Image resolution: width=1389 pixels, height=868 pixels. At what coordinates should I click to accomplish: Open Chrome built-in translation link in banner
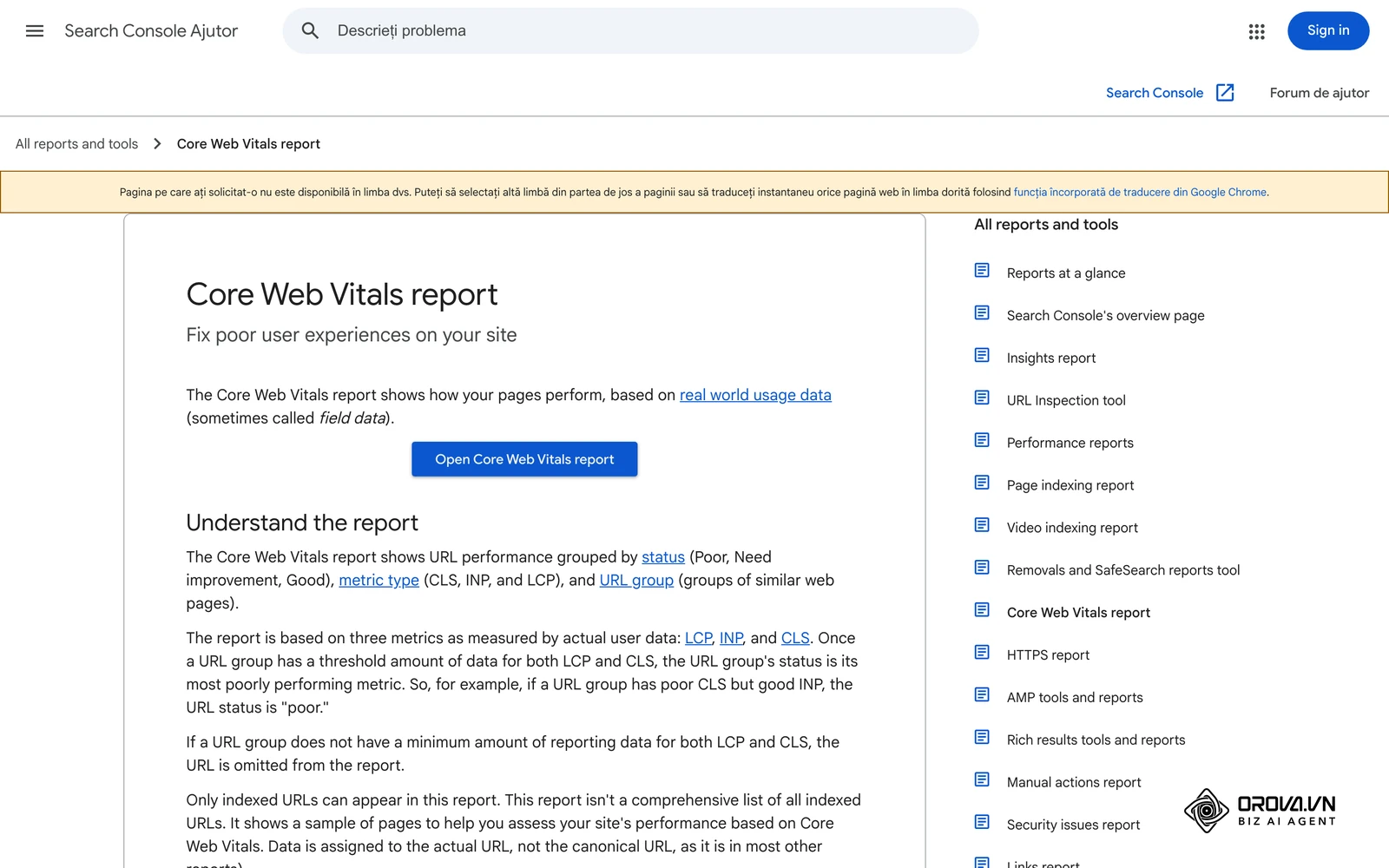click(1140, 193)
